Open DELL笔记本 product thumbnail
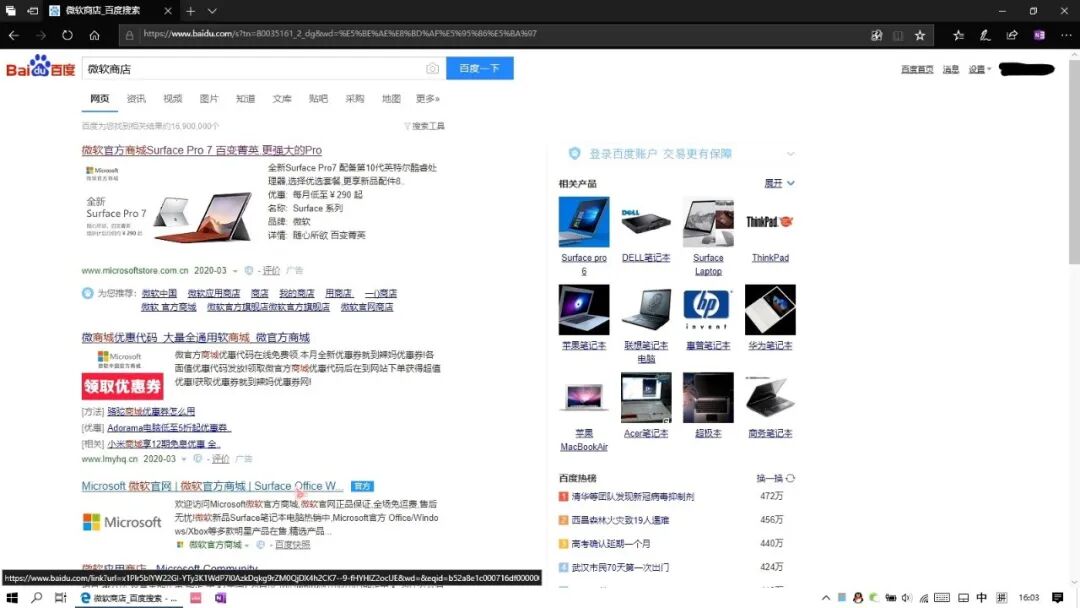The width and height of the screenshot is (1080, 608). (646, 222)
